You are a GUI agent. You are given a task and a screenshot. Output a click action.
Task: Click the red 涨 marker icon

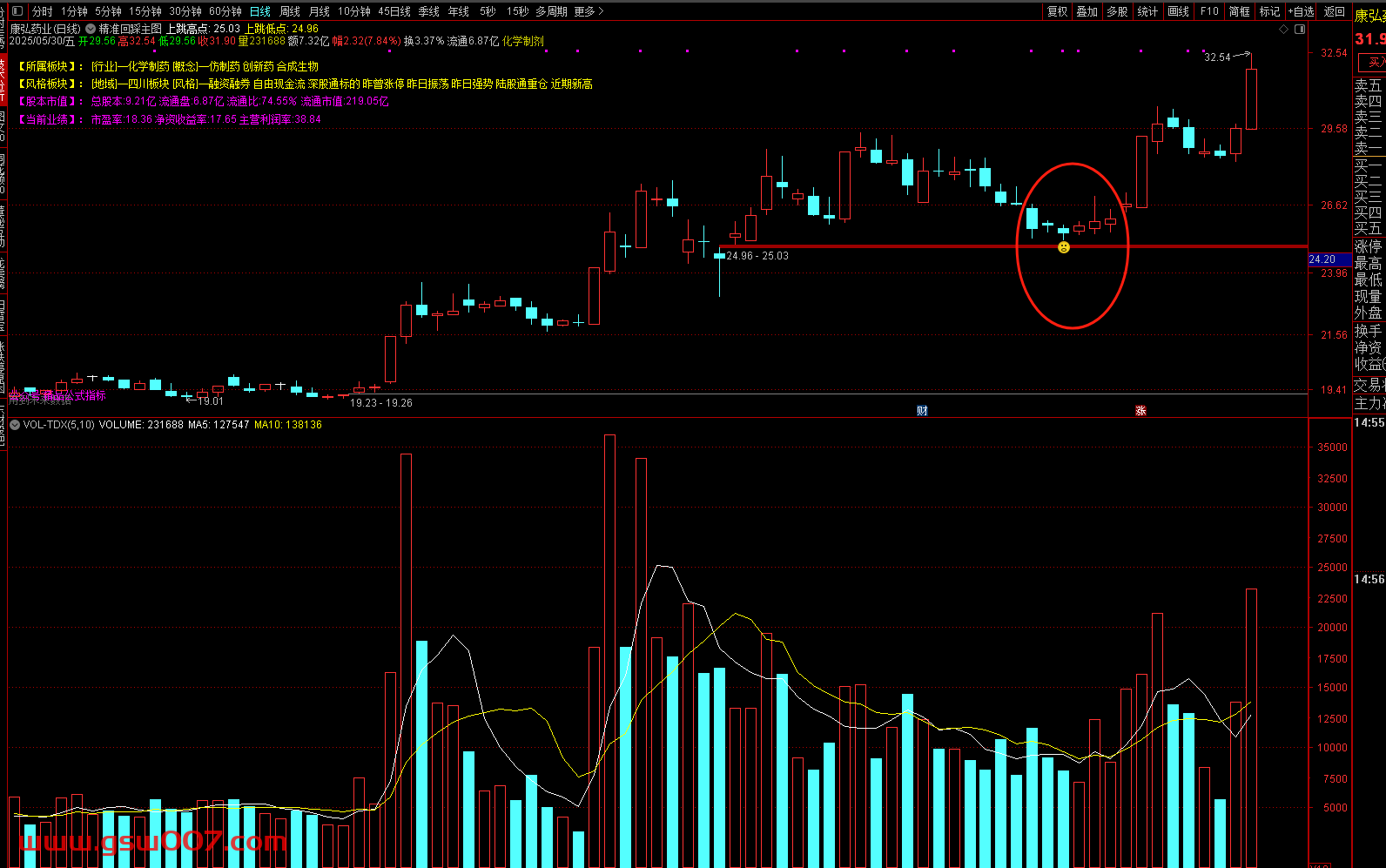[x=1140, y=411]
